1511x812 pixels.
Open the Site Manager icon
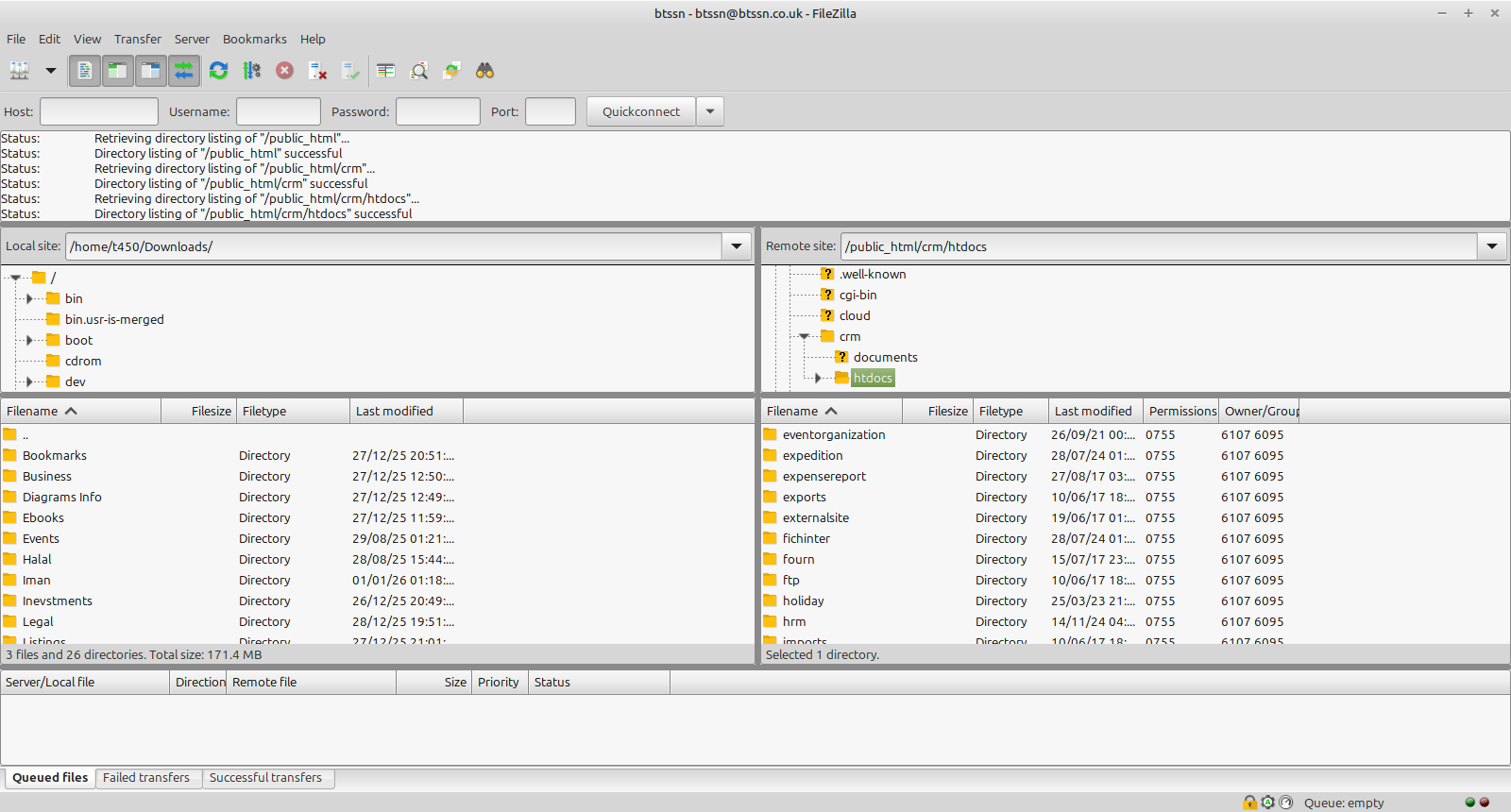(19, 71)
